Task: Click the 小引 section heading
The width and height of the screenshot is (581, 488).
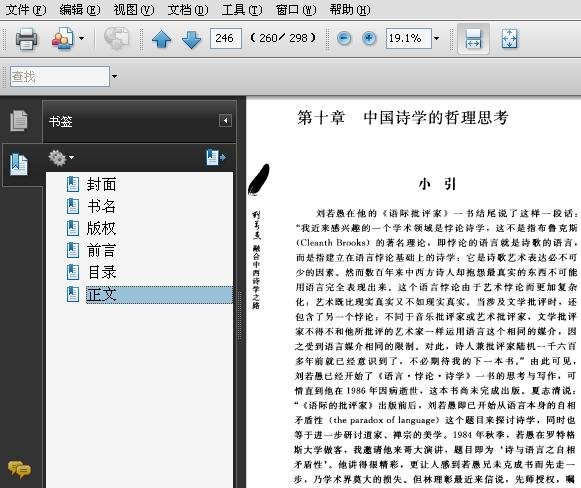Action: [437, 184]
